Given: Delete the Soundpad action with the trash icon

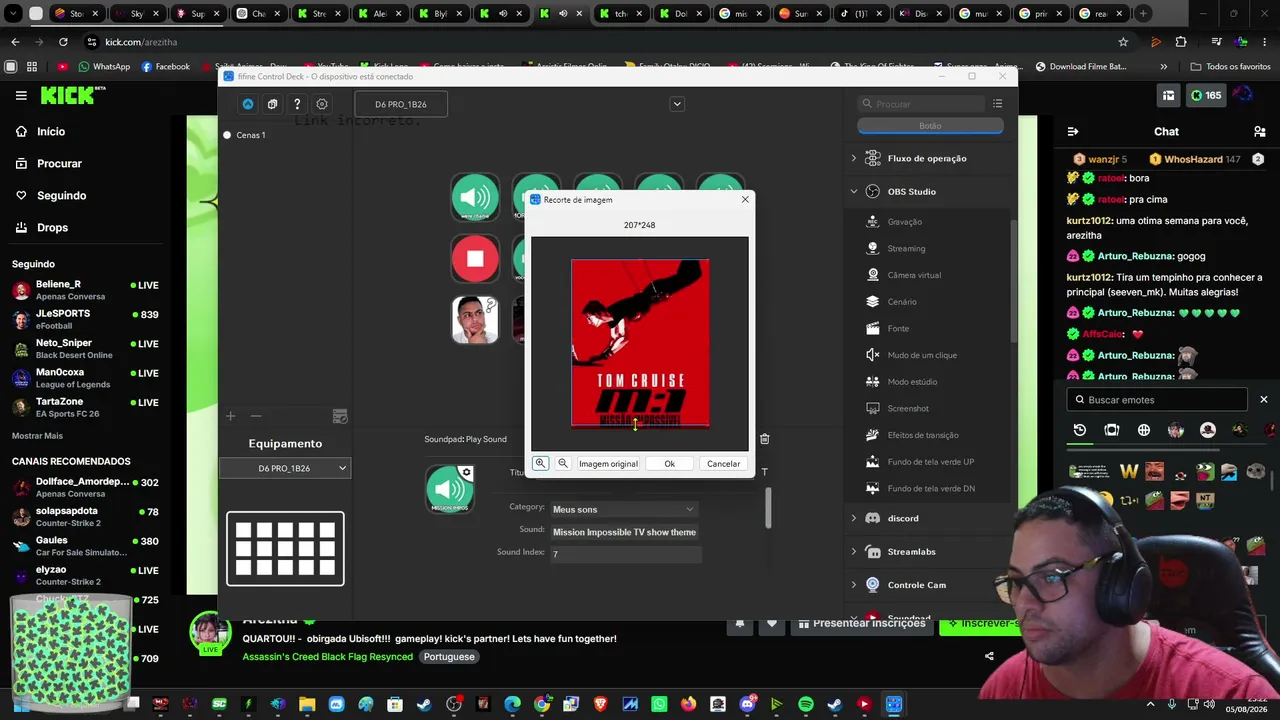Looking at the screenshot, I should (764, 439).
